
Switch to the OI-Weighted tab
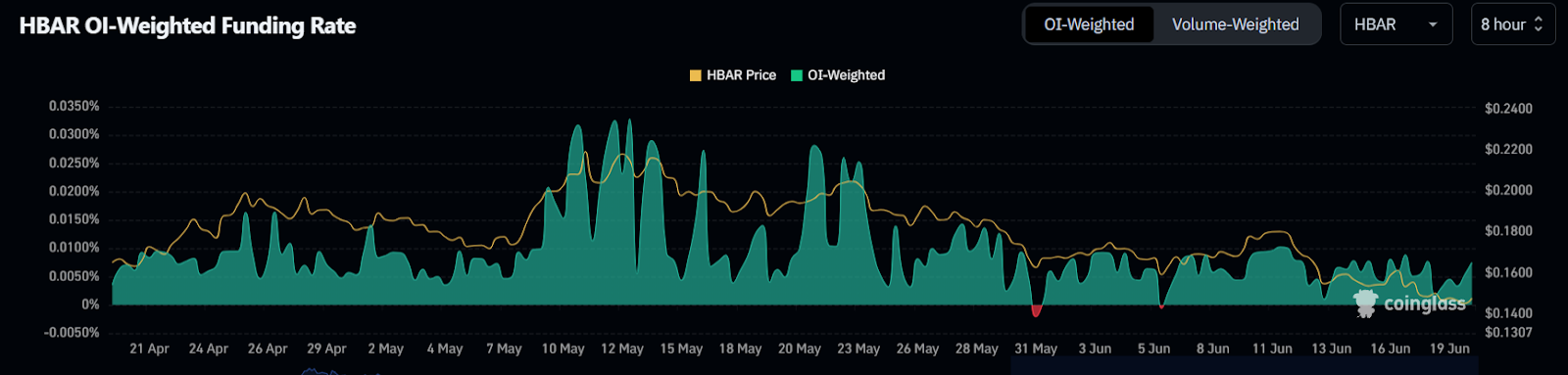click(1089, 24)
